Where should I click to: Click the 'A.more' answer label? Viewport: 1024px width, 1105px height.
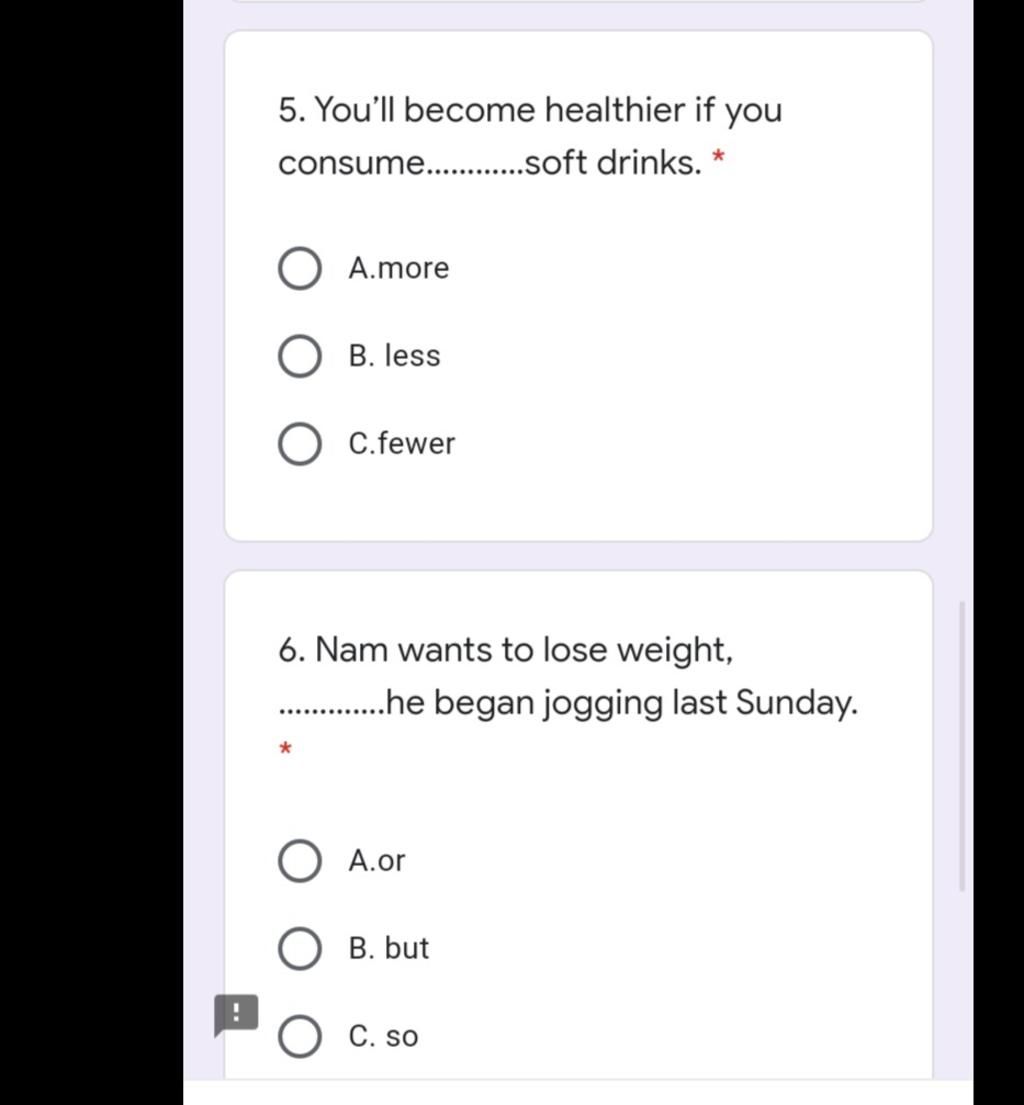398,268
